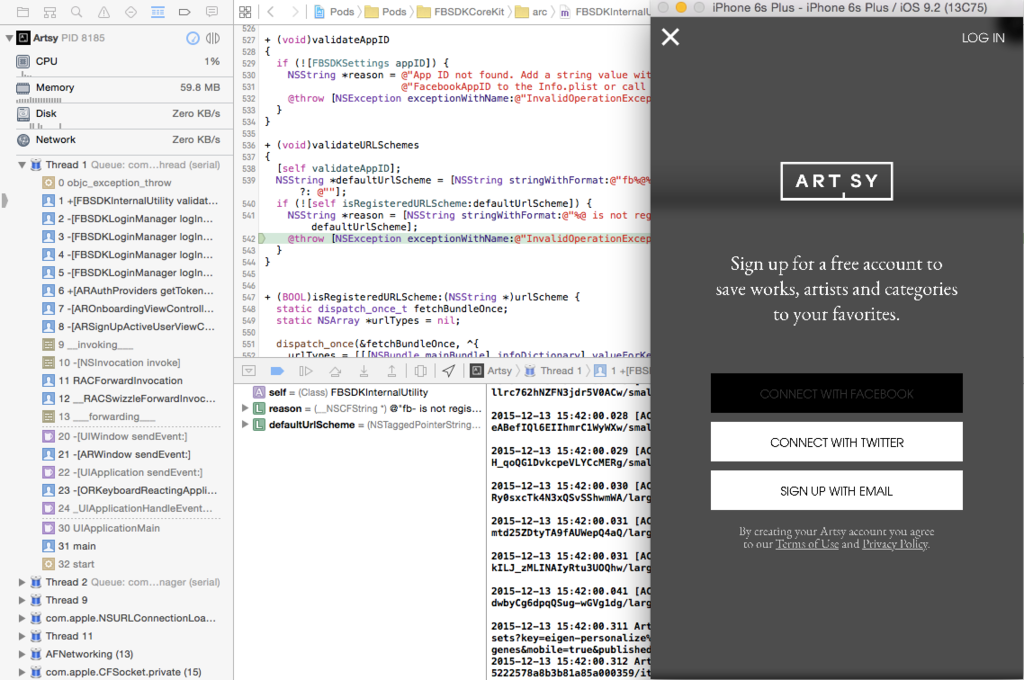Select the Debug navigator icon

pos(157,12)
